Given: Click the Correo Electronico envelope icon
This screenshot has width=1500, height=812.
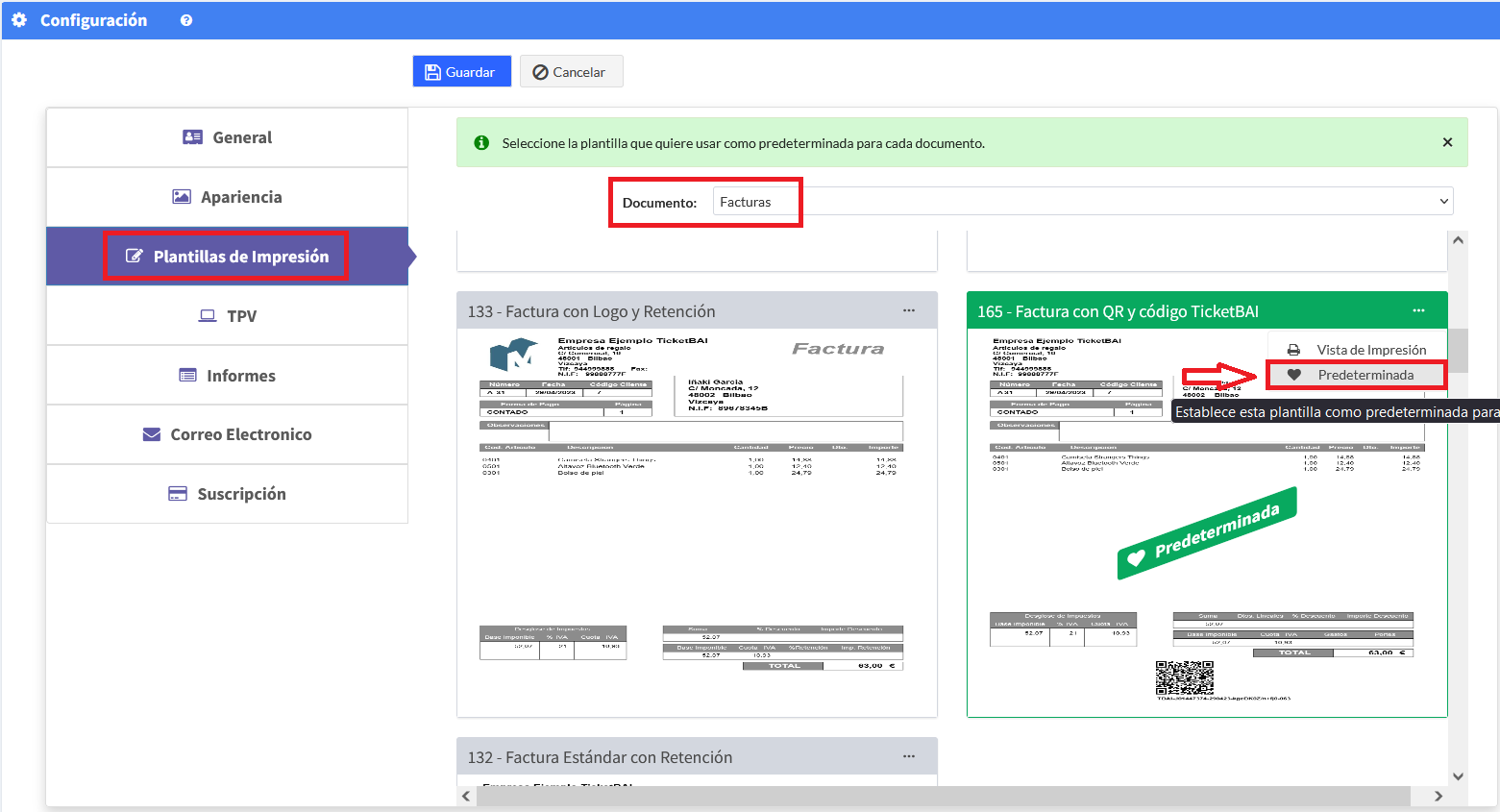Looking at the screenshot, I should [152, 434].
